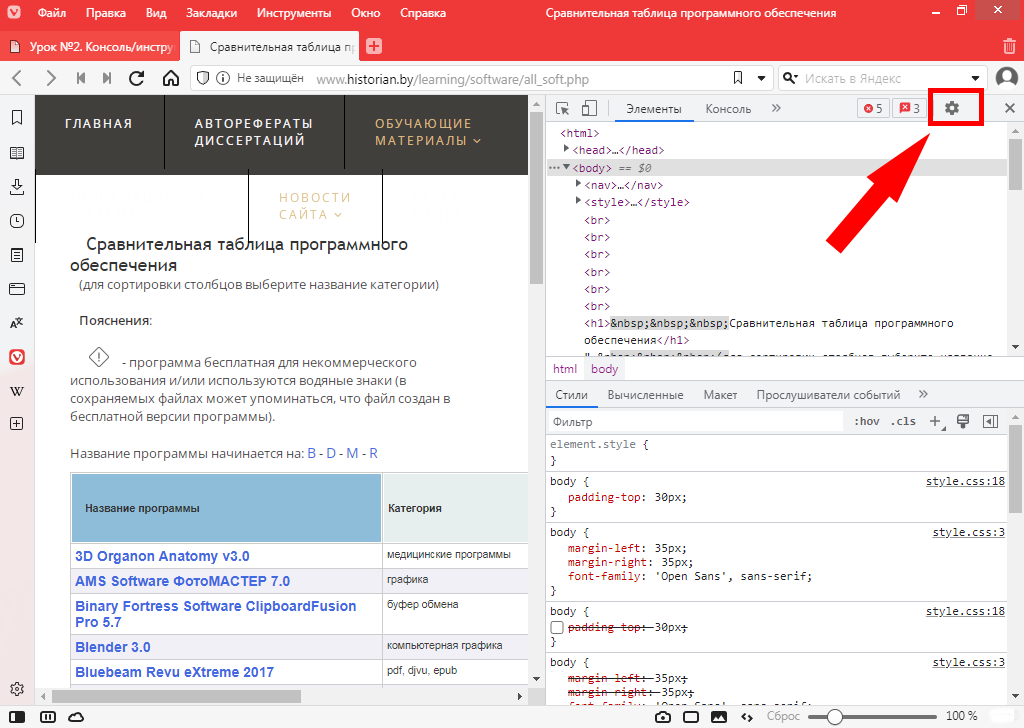Activate the DevTools element inspector picker
Screen dimensions: 1024x728
click(x=563, y=109)
